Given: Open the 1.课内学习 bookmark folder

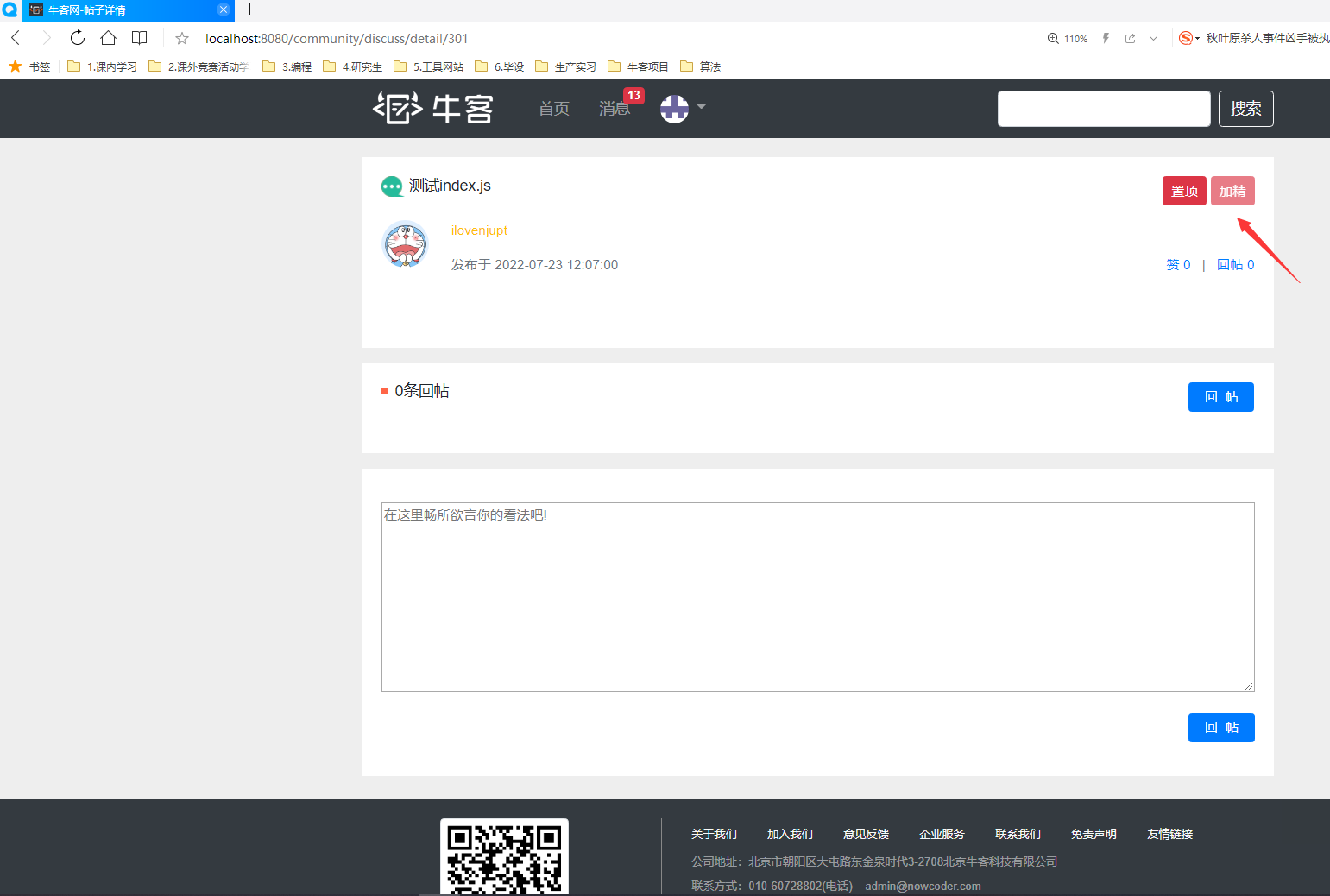Looking at the screenshot, I should pyautogui.click(x=102, y=66).
